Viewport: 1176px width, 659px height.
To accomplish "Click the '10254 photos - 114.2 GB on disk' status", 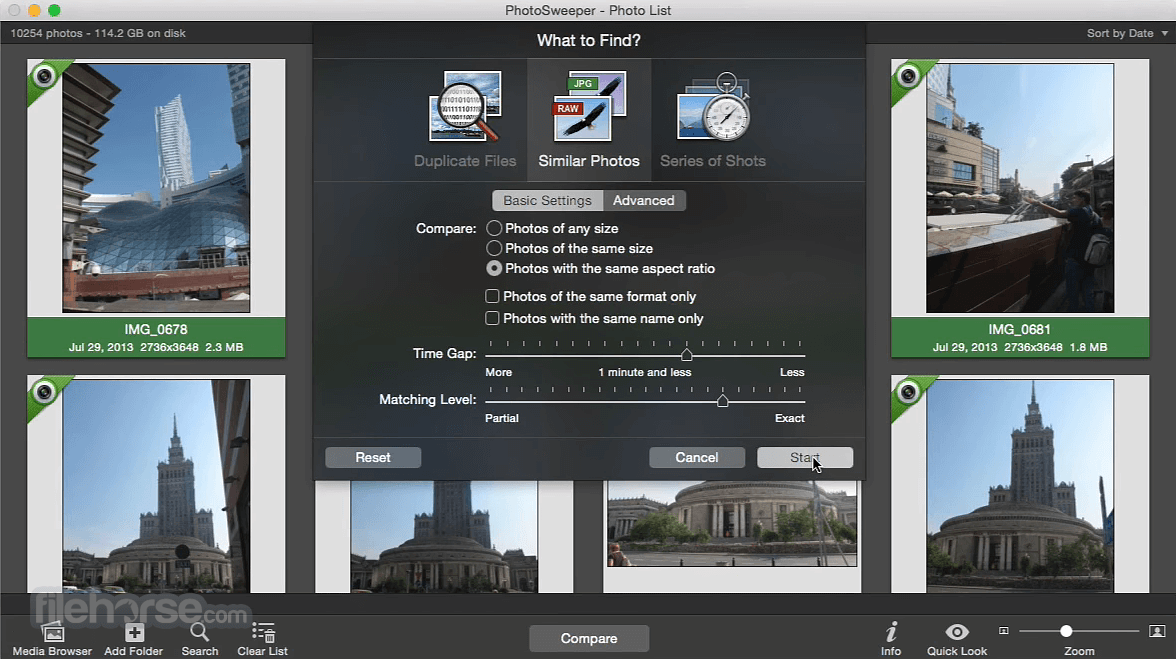I will point(98,33).
